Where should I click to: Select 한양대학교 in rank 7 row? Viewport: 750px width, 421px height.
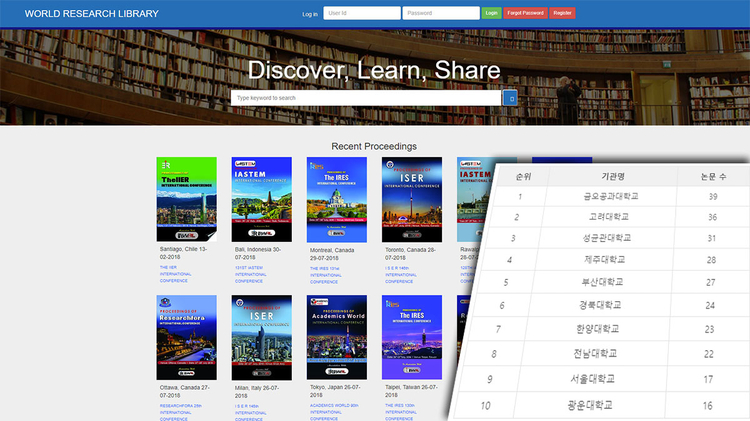(597, 329)
